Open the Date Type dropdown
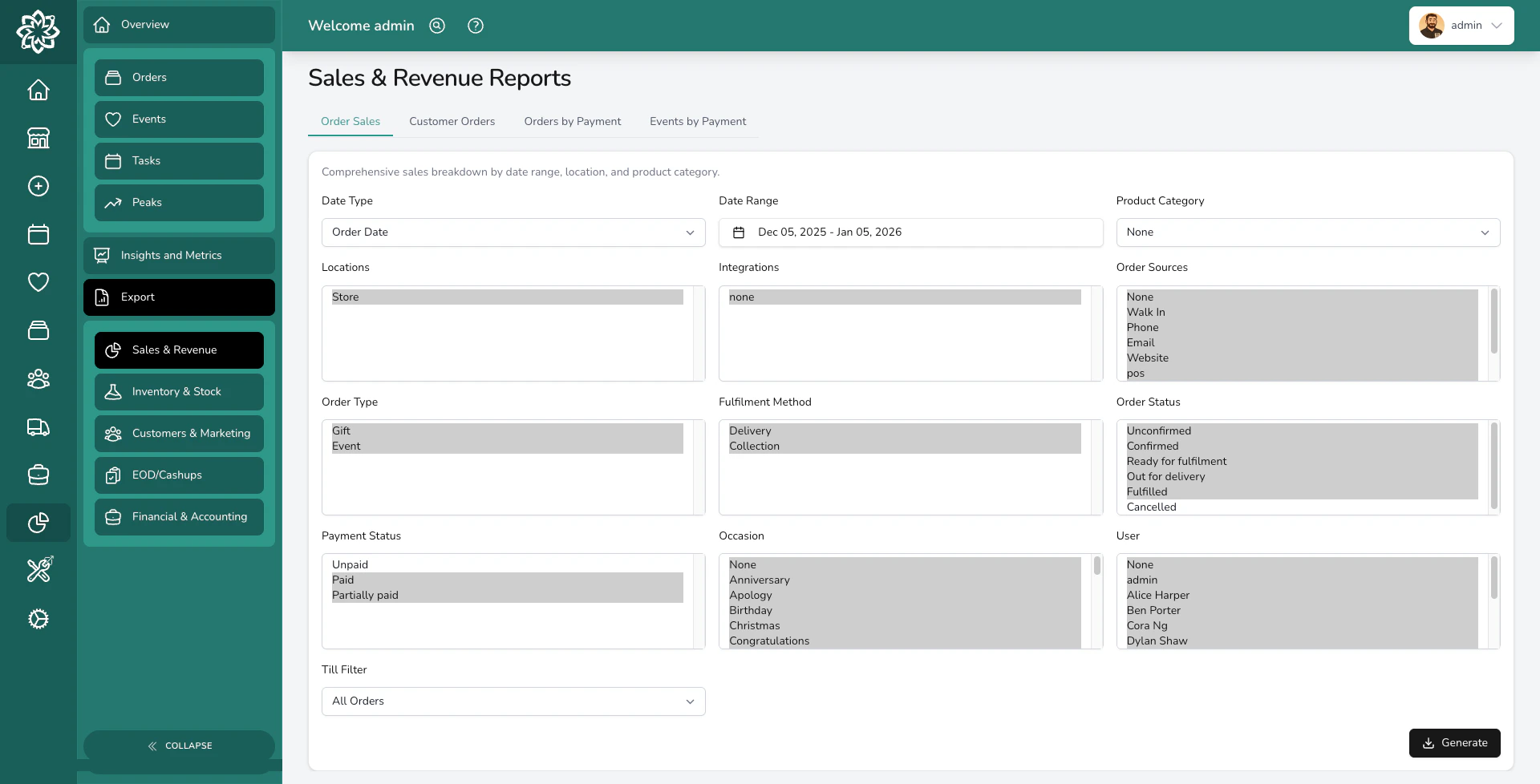The image size is (1540, 784). (x=513, y=232)
